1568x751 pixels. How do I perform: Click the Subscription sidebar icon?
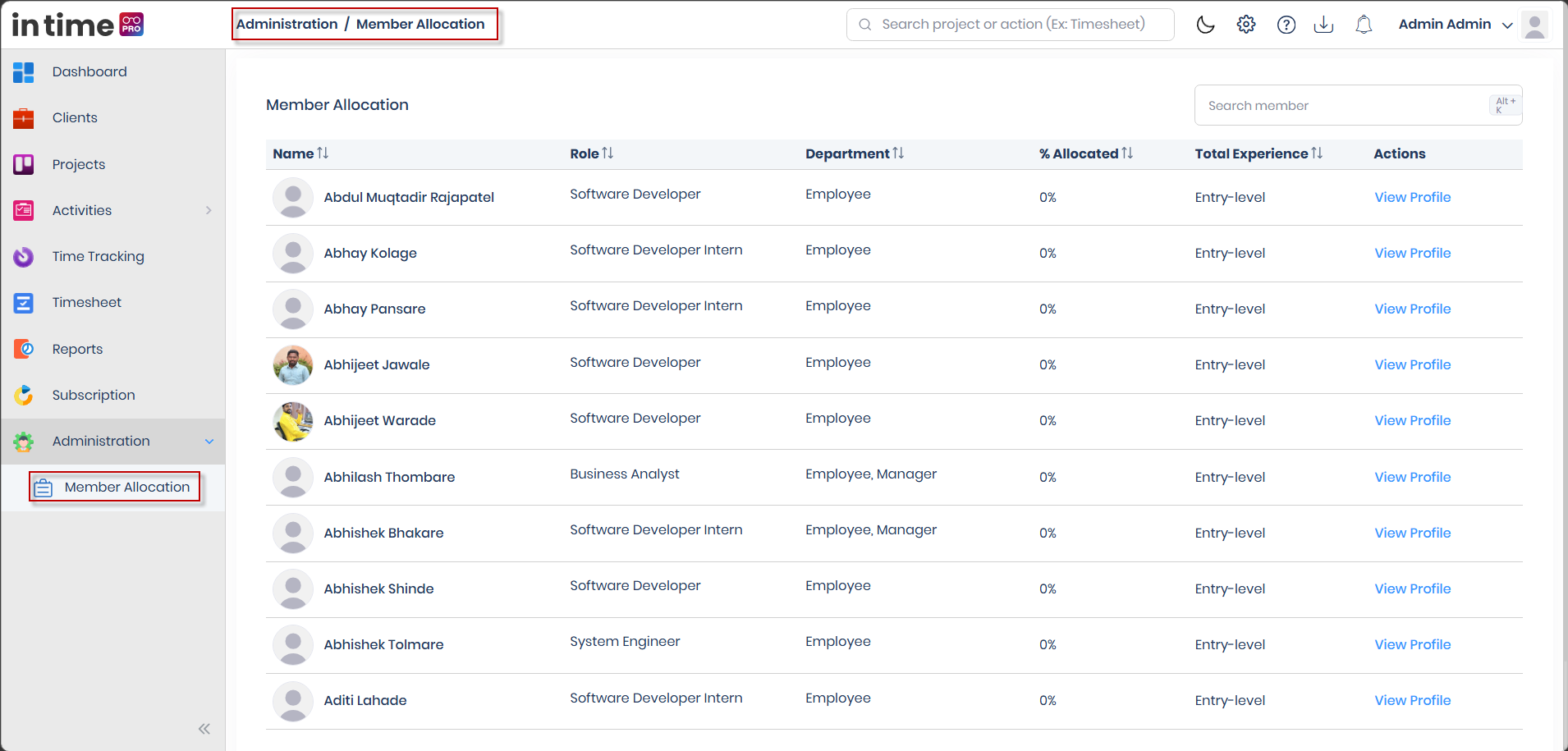tap(24, 396)
